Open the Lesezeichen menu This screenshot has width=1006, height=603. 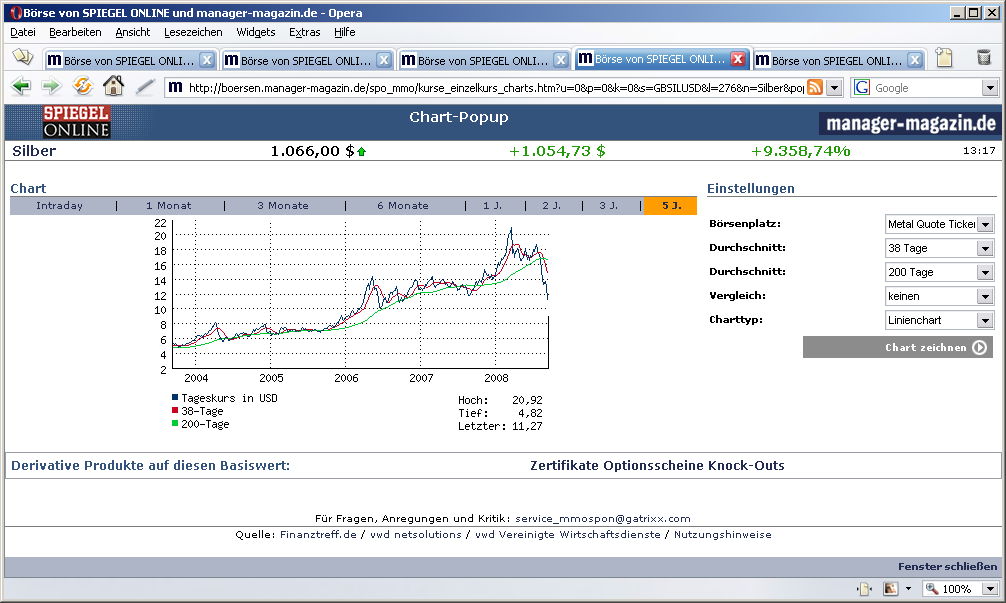(193, 32)
